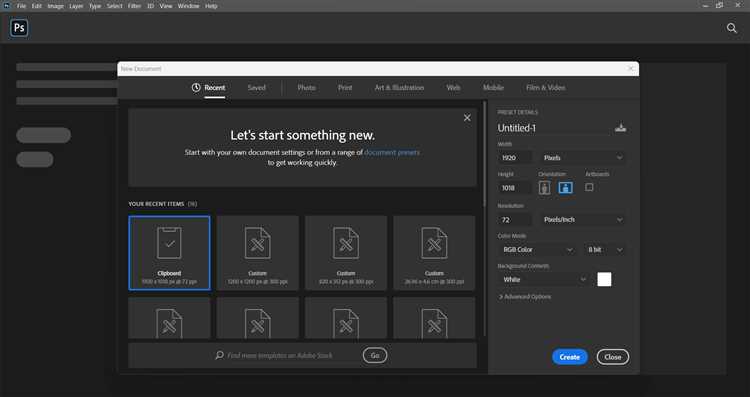Click the Recent clock icon
Viewport: 750px width, 397px height.
(196, 88)
